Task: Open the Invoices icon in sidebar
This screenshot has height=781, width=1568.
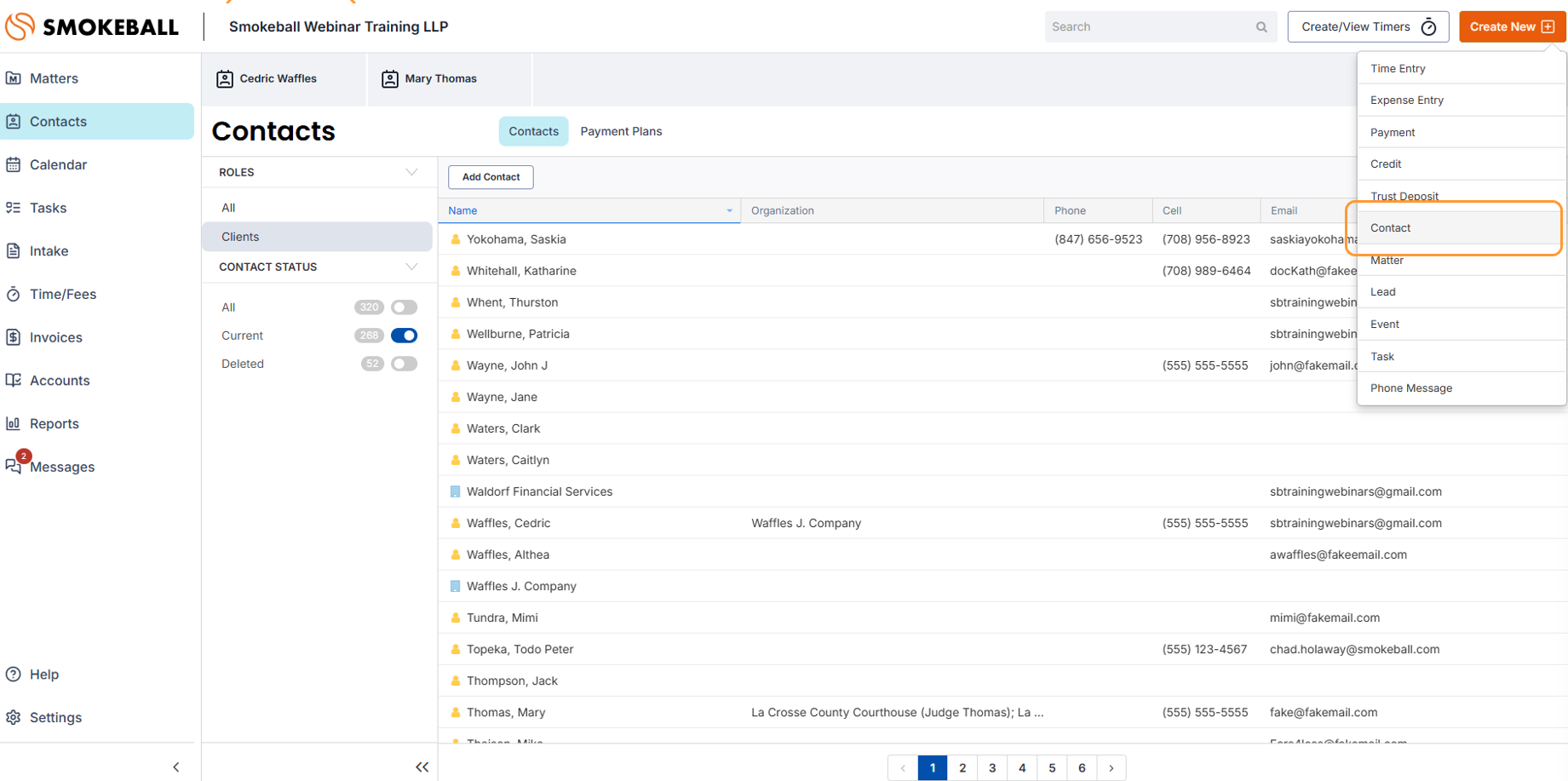Action: pyautogui.click(x=14, y=337)
